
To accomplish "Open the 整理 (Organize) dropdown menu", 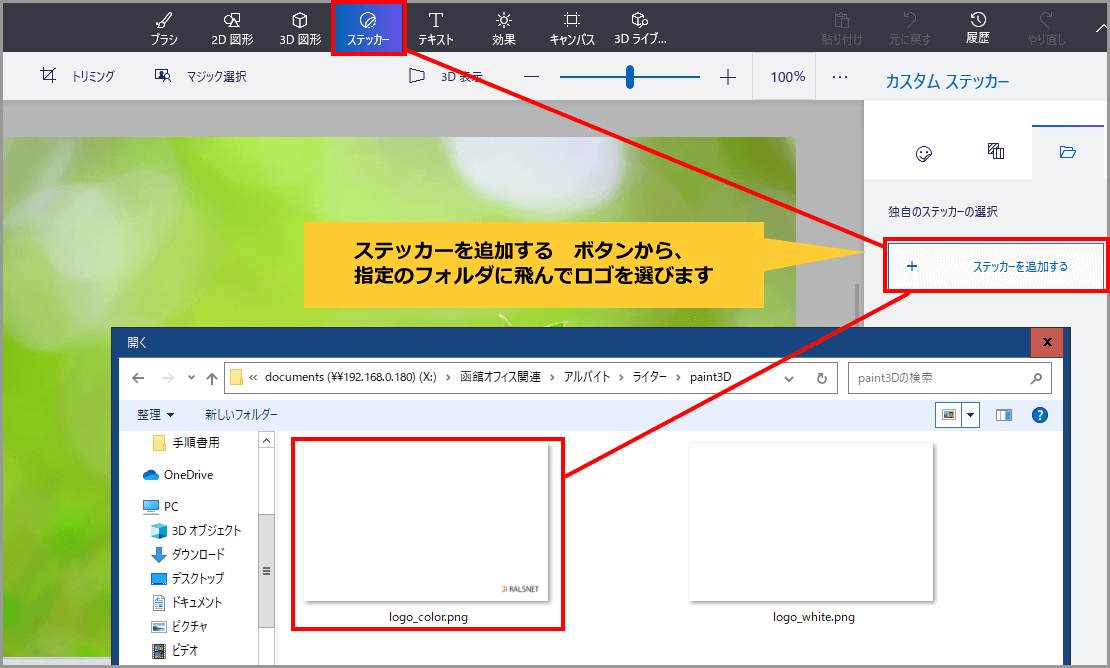I will (156, 415).
